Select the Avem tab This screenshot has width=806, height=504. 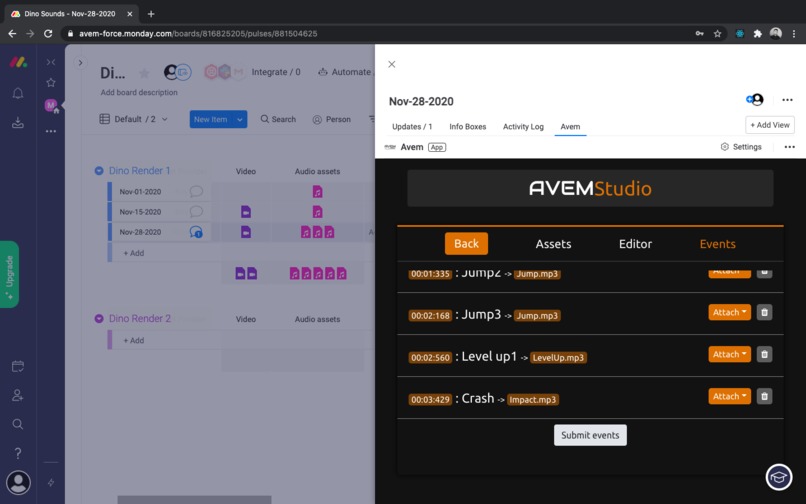(x=570, y=127)
